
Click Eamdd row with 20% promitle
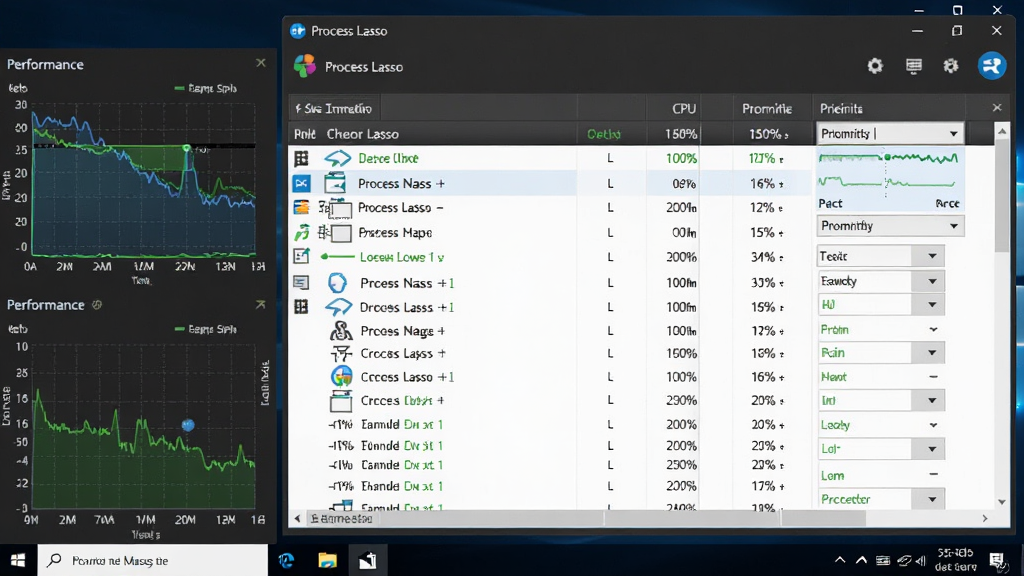[402, 424]
